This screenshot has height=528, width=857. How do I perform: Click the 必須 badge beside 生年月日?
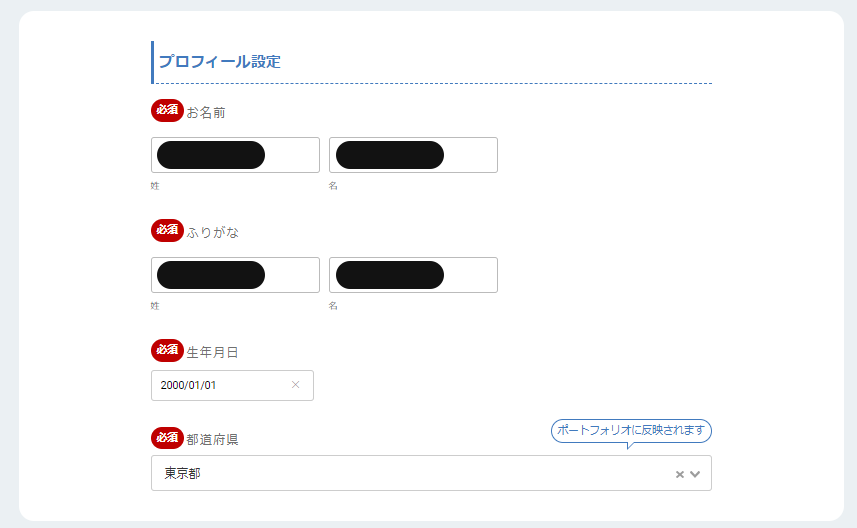(167, 350)
